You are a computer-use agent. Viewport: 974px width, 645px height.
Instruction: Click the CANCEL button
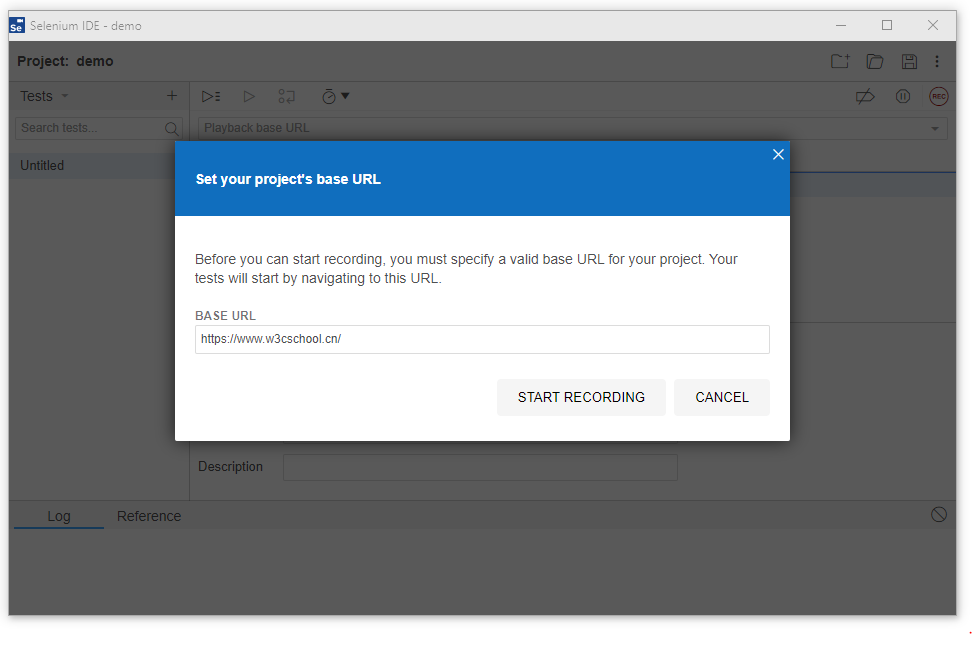721,397
